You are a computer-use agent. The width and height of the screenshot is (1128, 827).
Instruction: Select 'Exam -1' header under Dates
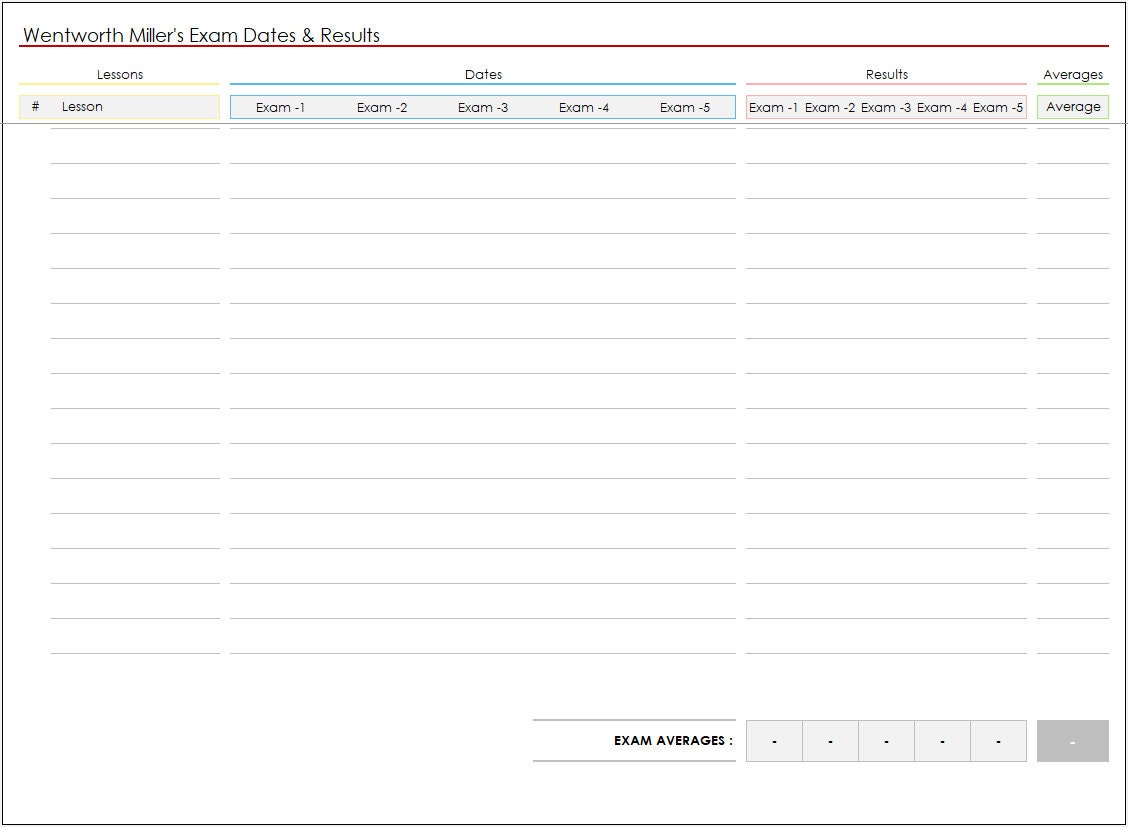281,107
